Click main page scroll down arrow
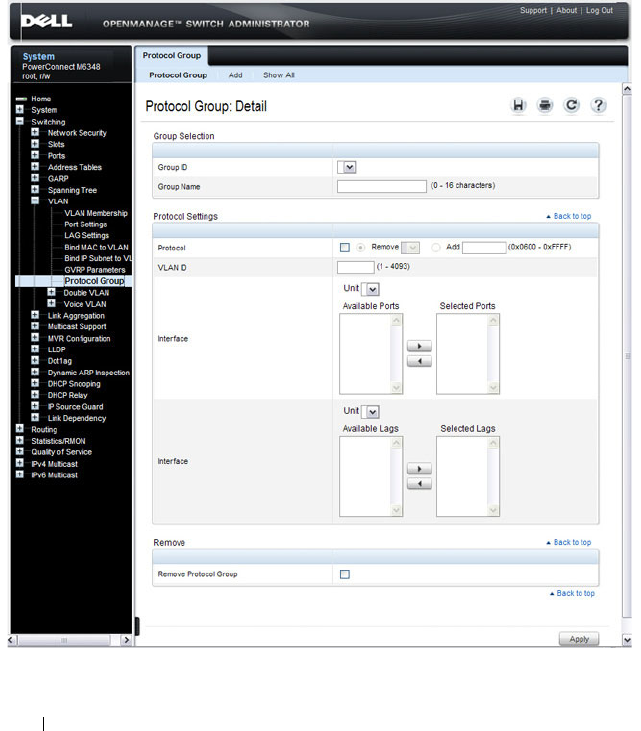The height and width of the screenshot is (731, 641). pos(627,640)
